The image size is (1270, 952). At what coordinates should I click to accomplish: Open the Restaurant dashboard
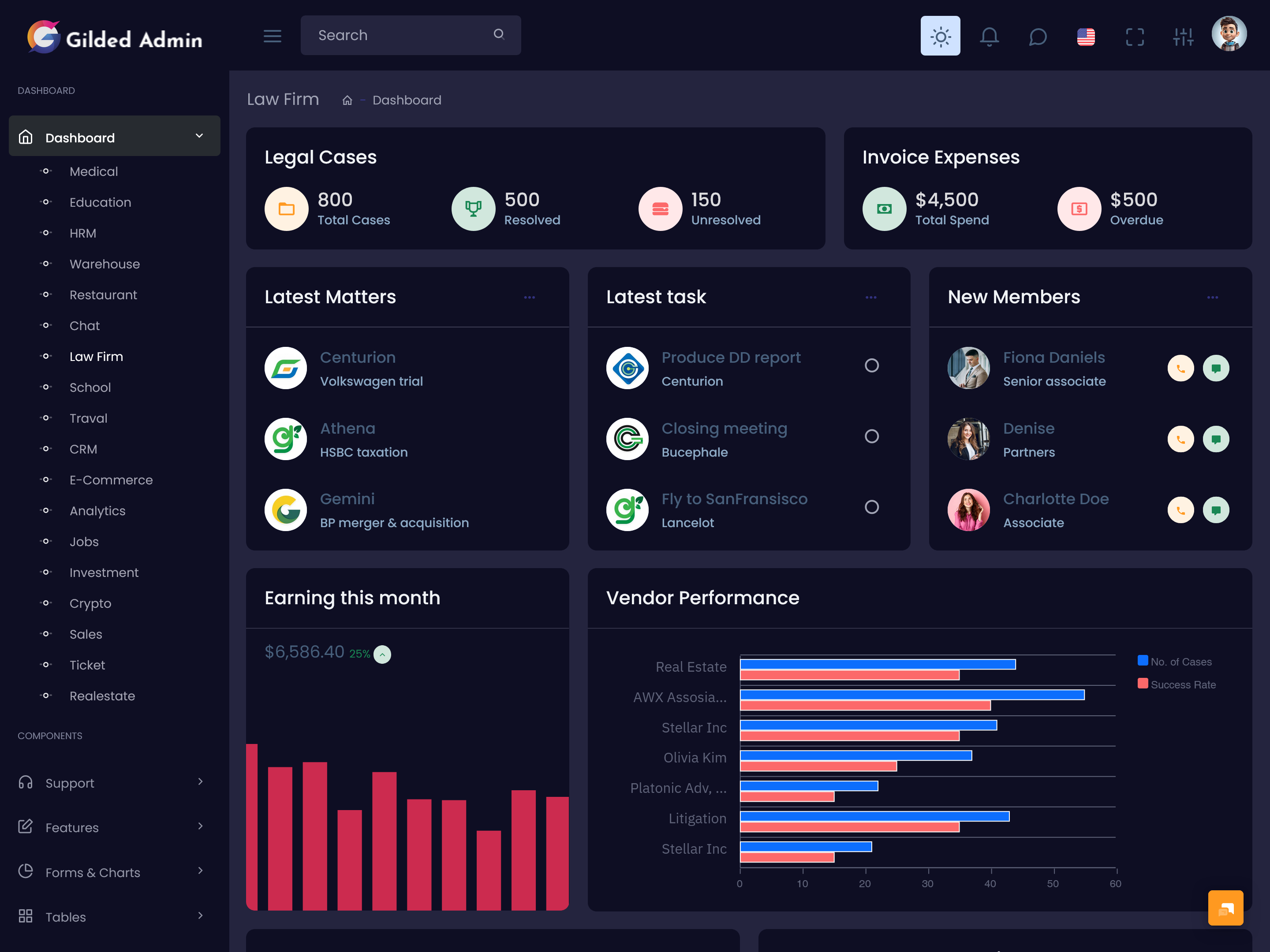point(103,295)
